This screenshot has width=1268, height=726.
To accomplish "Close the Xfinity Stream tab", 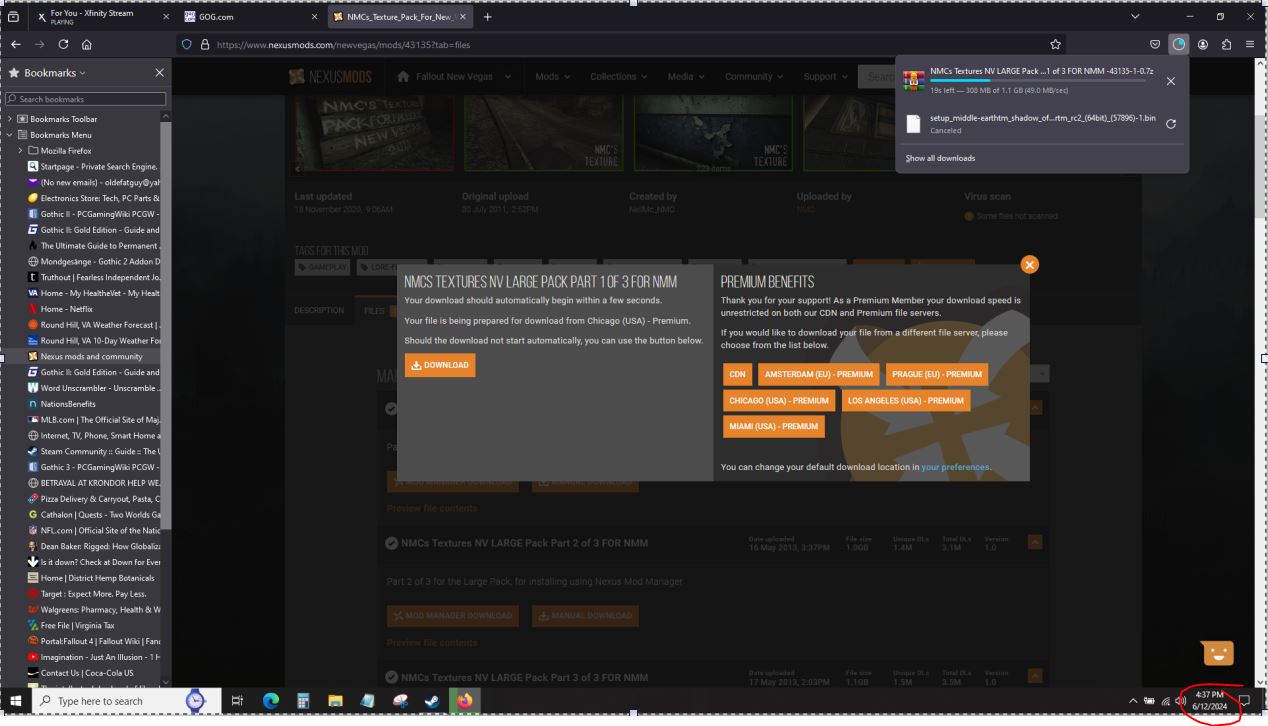I will [166, 17].
